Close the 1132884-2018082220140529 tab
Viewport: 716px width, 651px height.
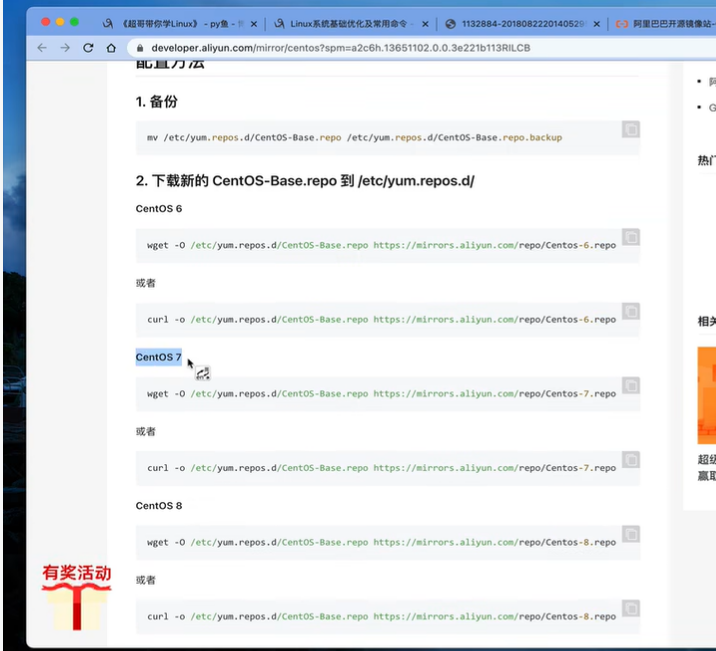[596, 24]
